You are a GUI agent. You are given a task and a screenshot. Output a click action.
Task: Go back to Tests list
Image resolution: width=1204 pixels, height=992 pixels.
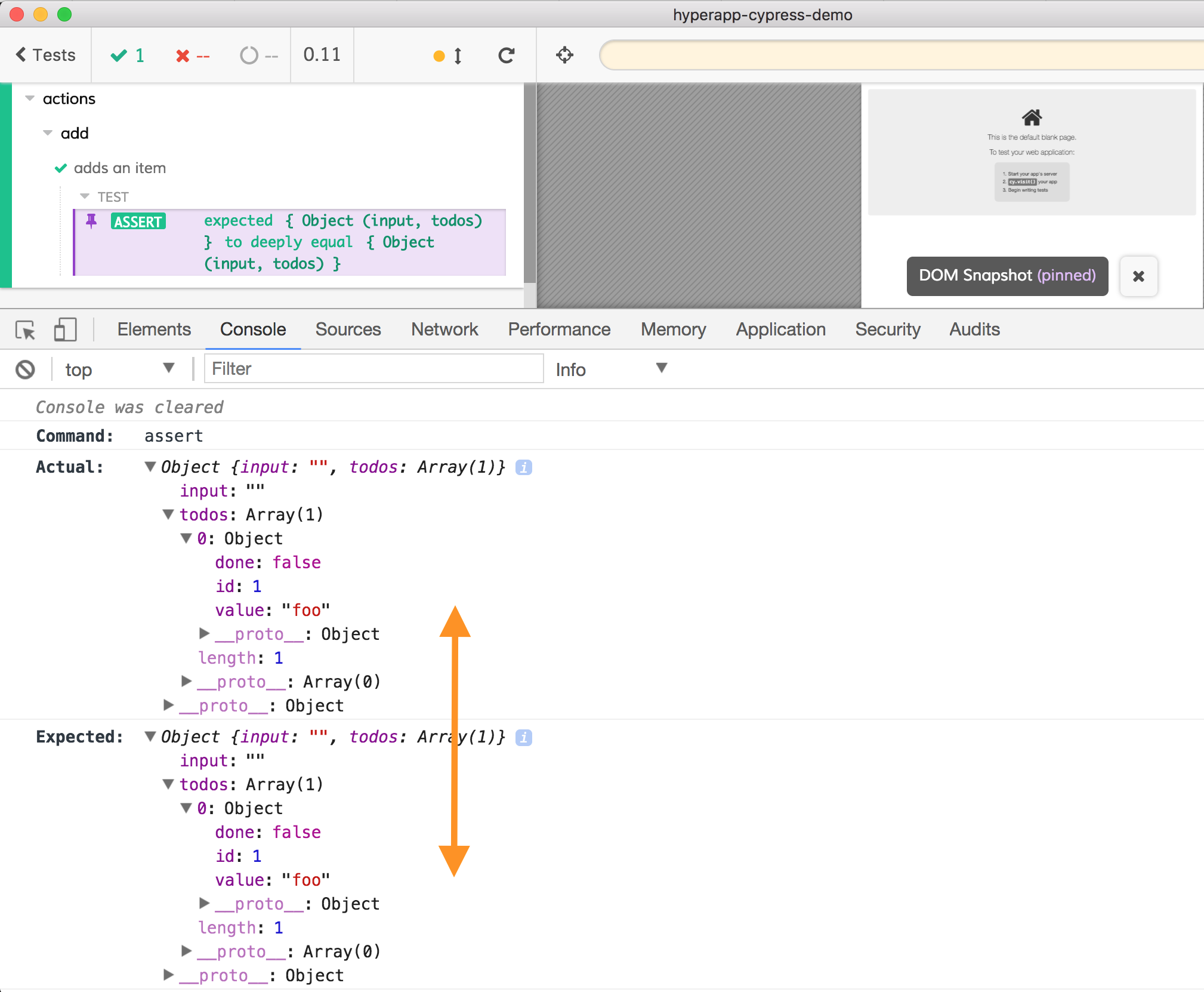(x=45, y=55)
